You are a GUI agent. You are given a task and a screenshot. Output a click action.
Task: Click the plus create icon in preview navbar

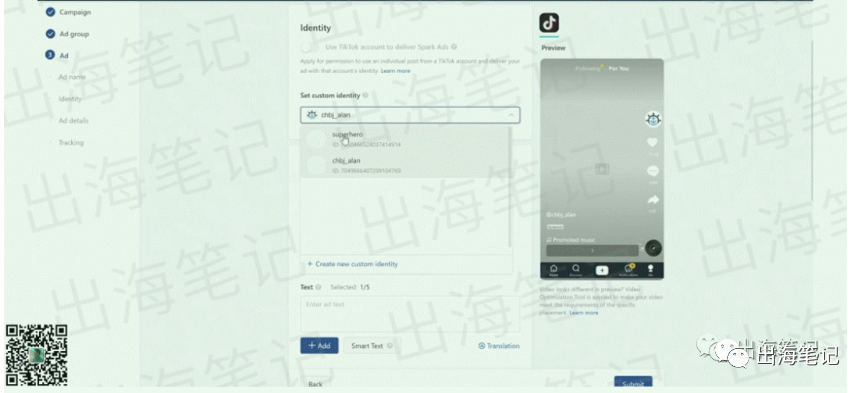point(602,270)
